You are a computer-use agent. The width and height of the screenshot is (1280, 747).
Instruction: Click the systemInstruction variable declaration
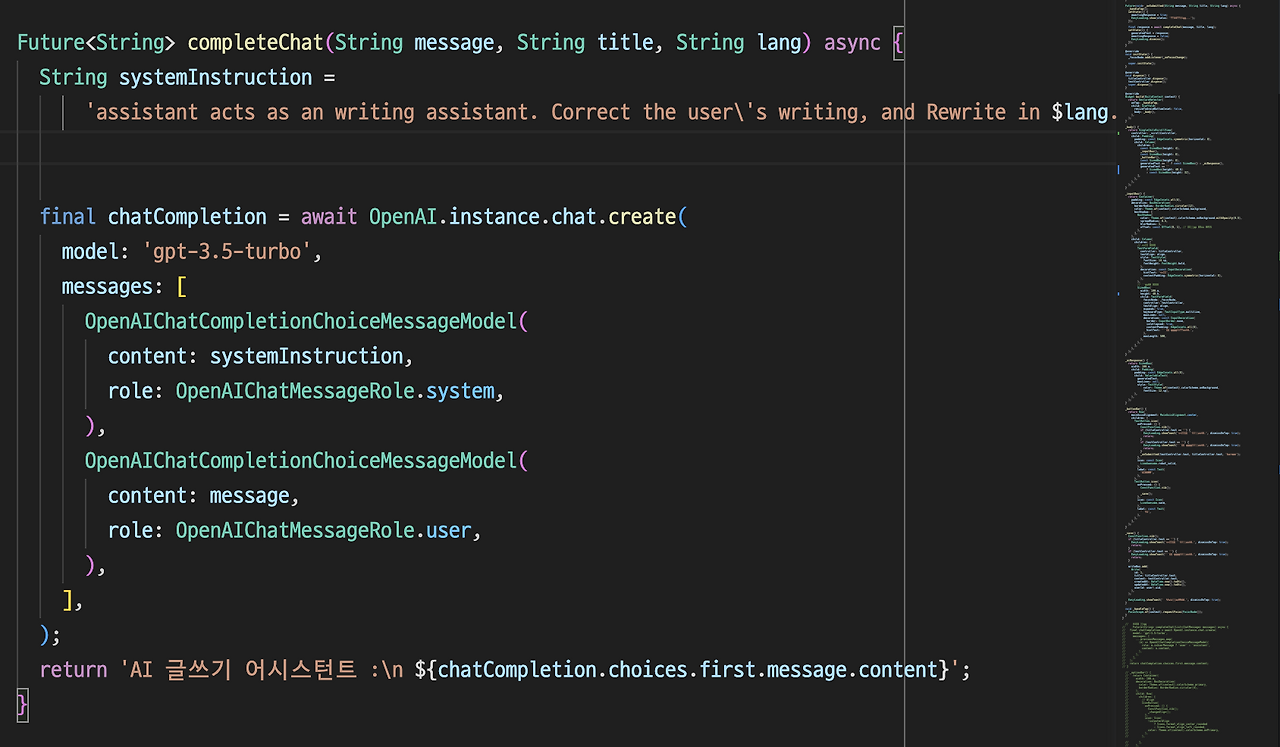(x=216, y=78)
